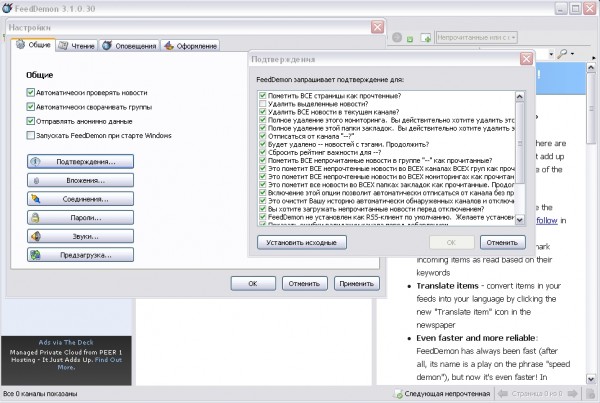Open the Find Out More ad link
Screen dimensions: 600x403
90,363
